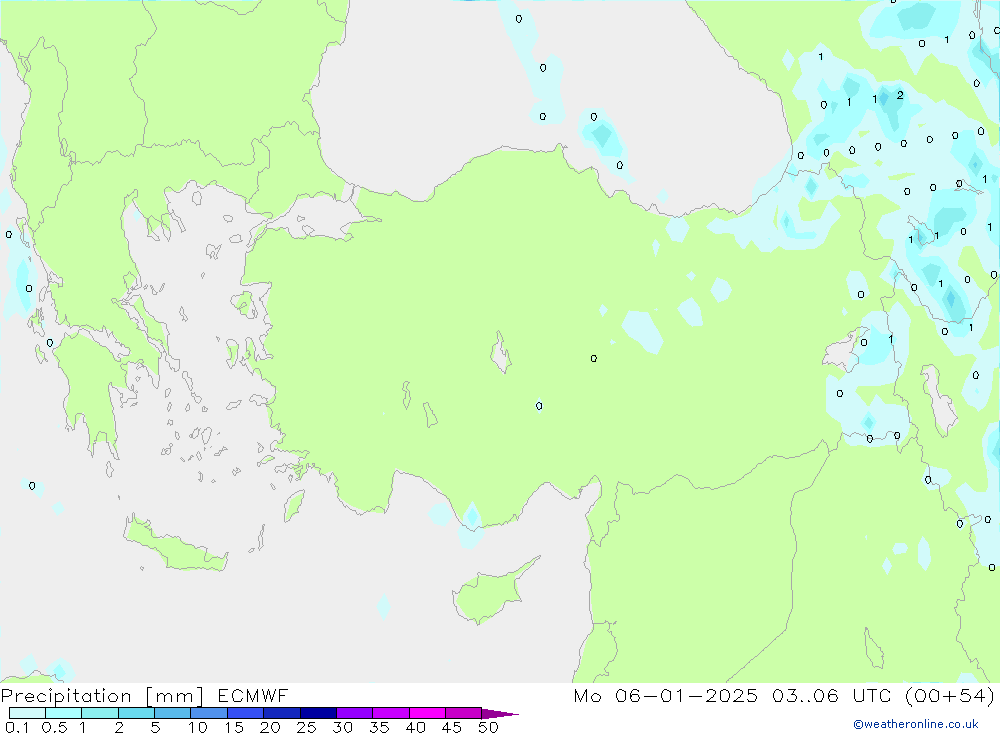
Task: Click the Cyprus island on the map
Action: click(490, 594)
